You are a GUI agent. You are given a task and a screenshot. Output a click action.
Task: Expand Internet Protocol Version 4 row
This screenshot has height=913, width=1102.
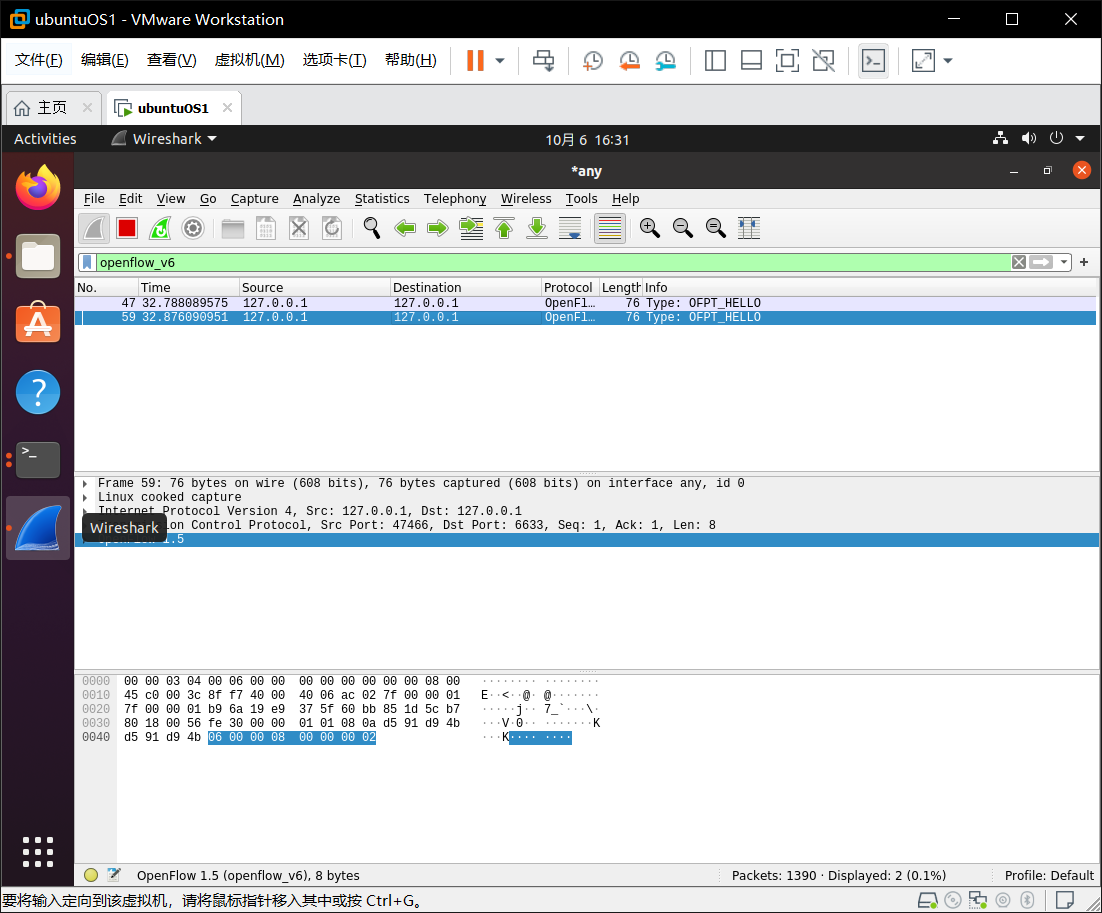[x=85, y=512]
